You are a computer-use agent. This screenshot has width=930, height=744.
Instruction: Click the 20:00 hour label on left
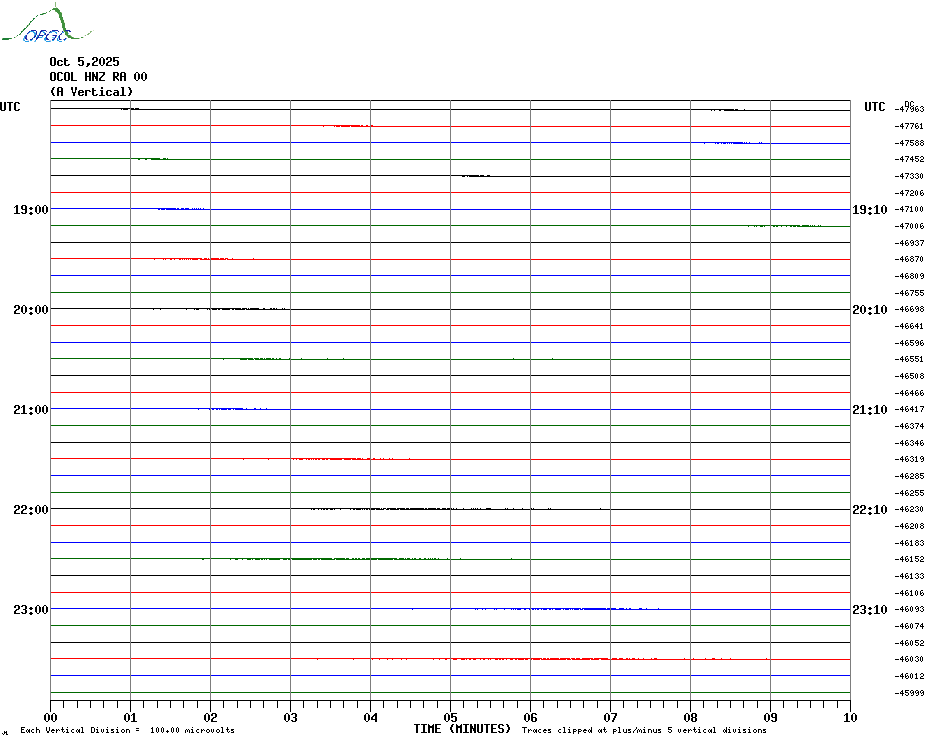click(30, 310)
